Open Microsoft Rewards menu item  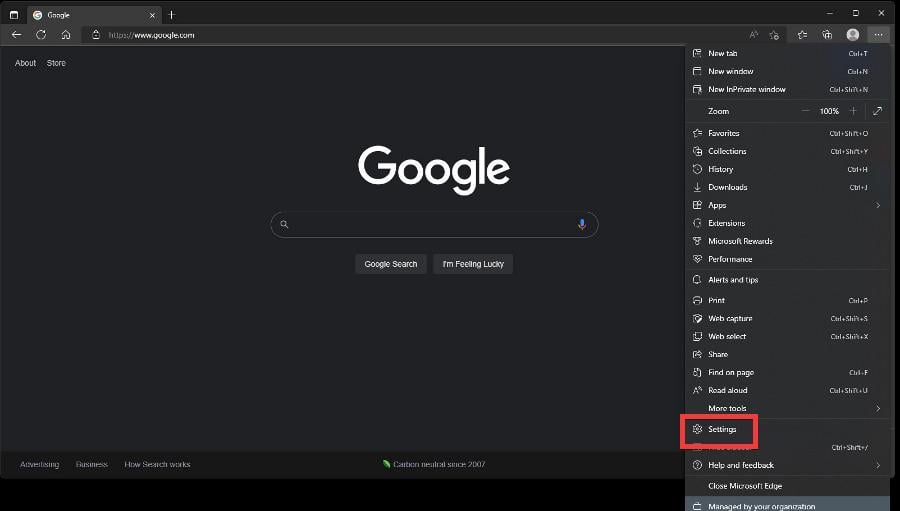tap(787, 241)
